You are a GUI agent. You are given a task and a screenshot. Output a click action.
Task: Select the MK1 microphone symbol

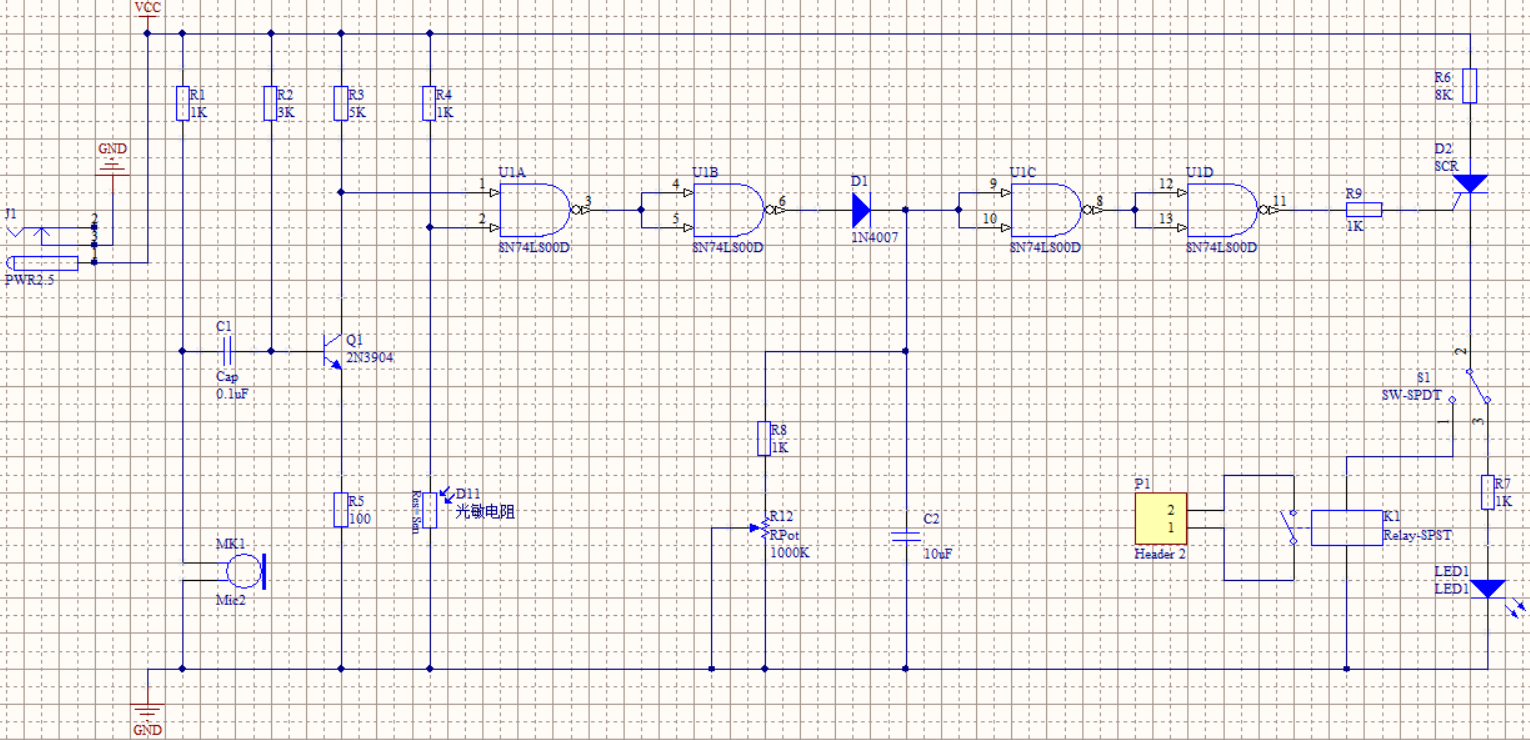[x=245, y=571]
